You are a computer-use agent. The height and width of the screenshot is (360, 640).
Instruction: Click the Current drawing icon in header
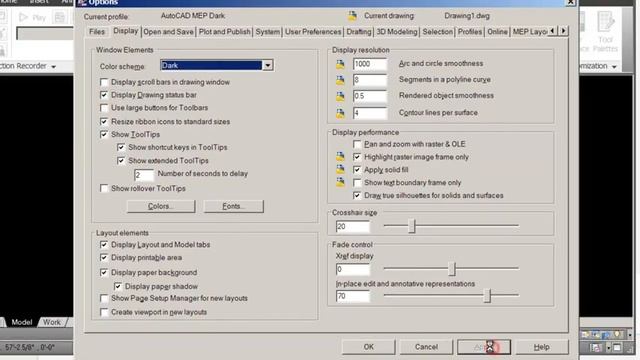[352, 16]
